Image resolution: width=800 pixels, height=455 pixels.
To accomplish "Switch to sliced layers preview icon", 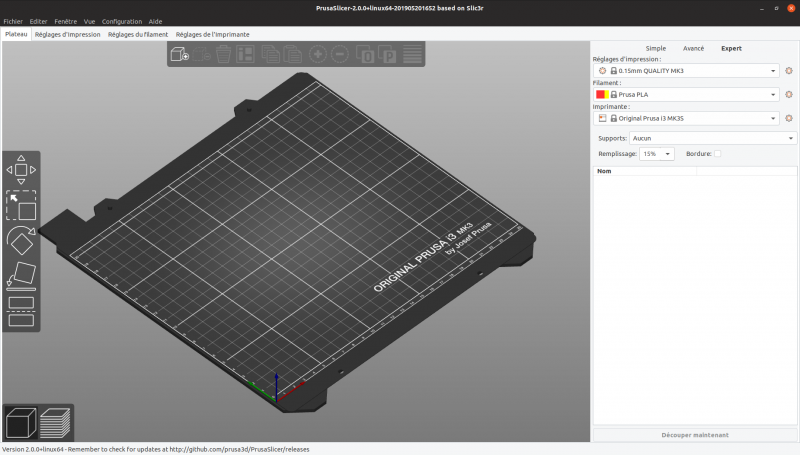I will click(x=55, y=423).
